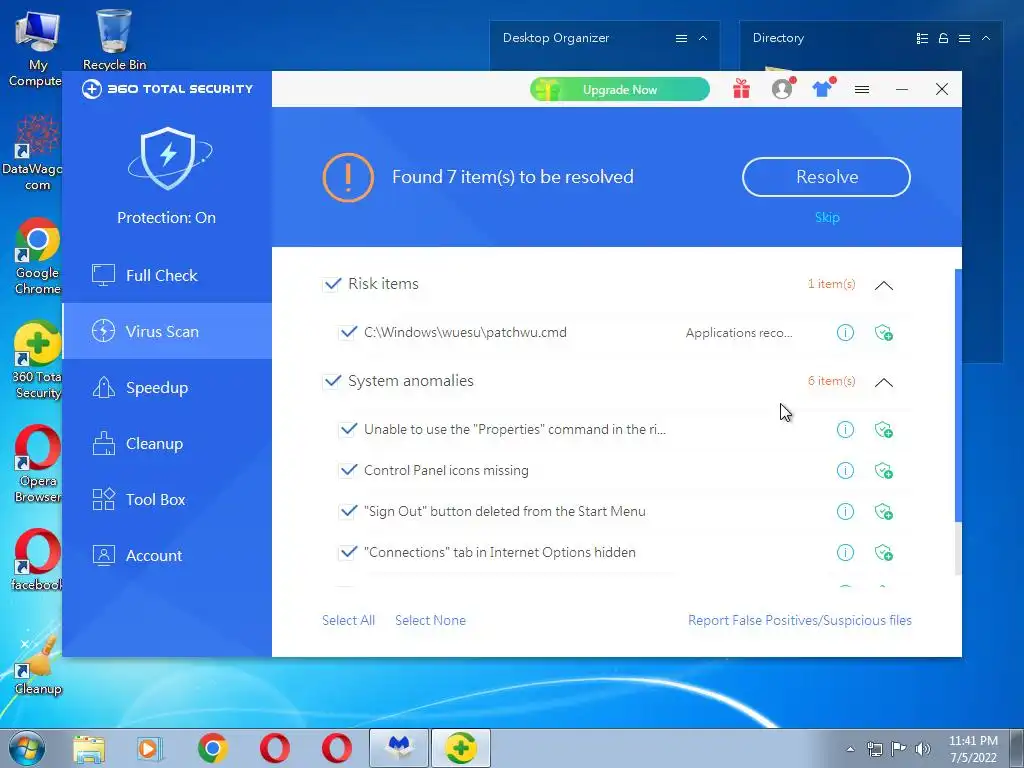The image size is (1024, 768).
Task: Collapse the Desktop Organizer panel chevron
Action: [x=703, y=38]
